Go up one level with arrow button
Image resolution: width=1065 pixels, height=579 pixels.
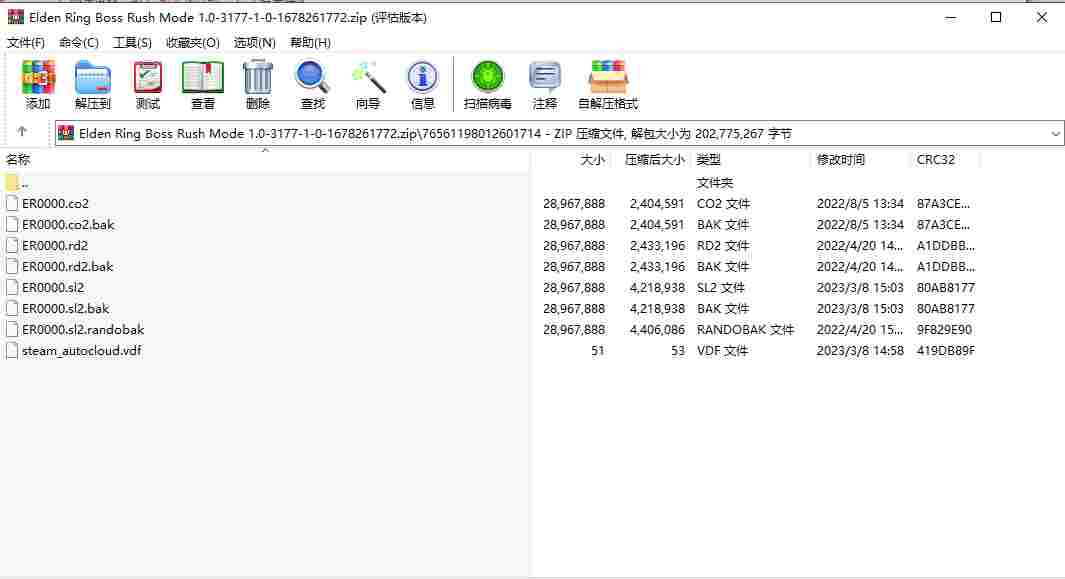pos(22,131)
